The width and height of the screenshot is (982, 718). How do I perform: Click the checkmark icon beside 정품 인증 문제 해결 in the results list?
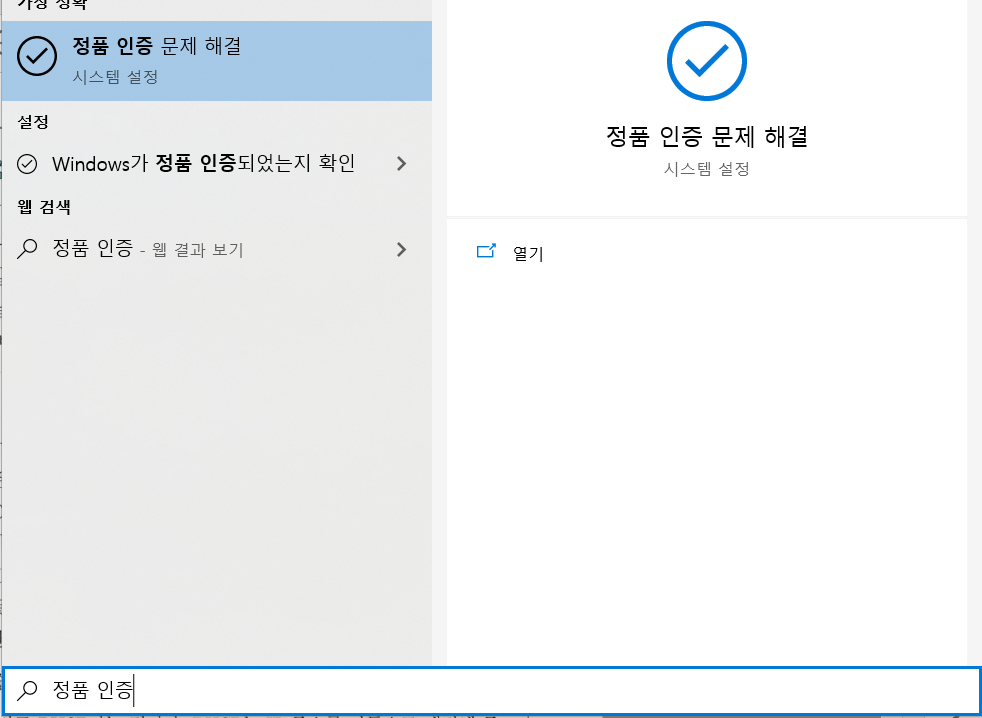(x=37, y=56)
